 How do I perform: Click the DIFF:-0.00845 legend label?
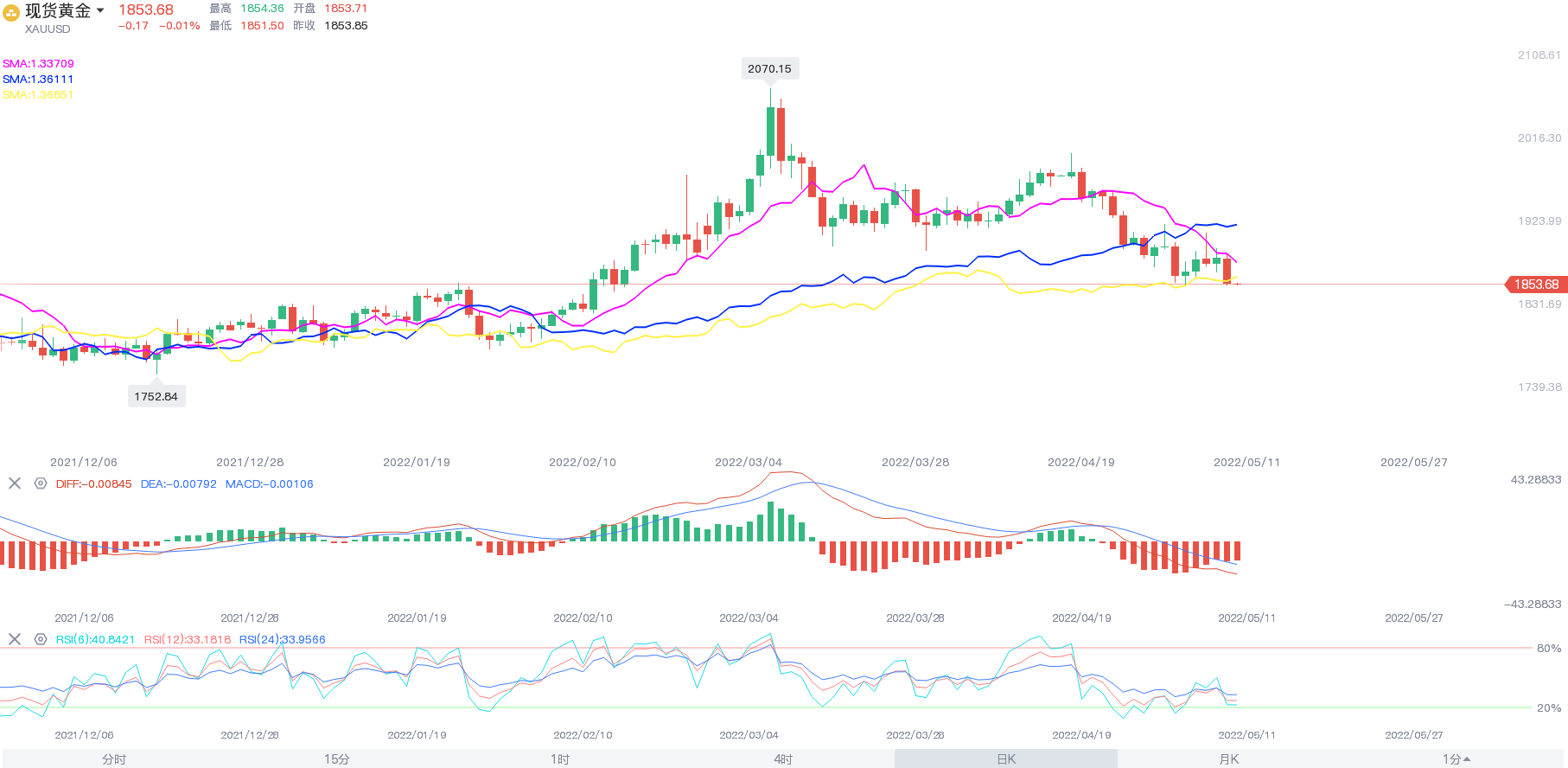tap(93, 483)
